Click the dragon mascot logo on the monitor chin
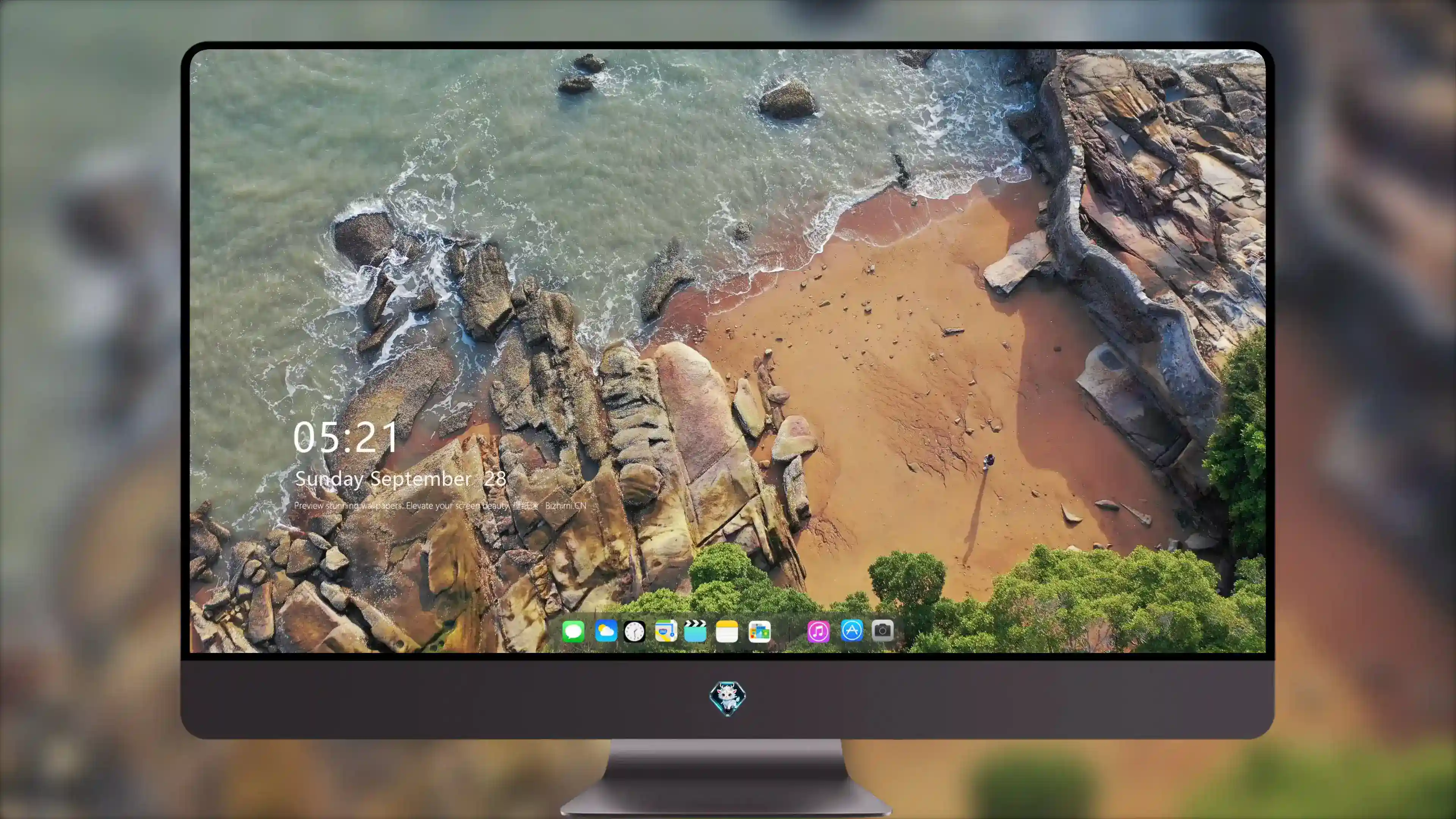This screenshot has width=1456, height=819. (728, 698)
